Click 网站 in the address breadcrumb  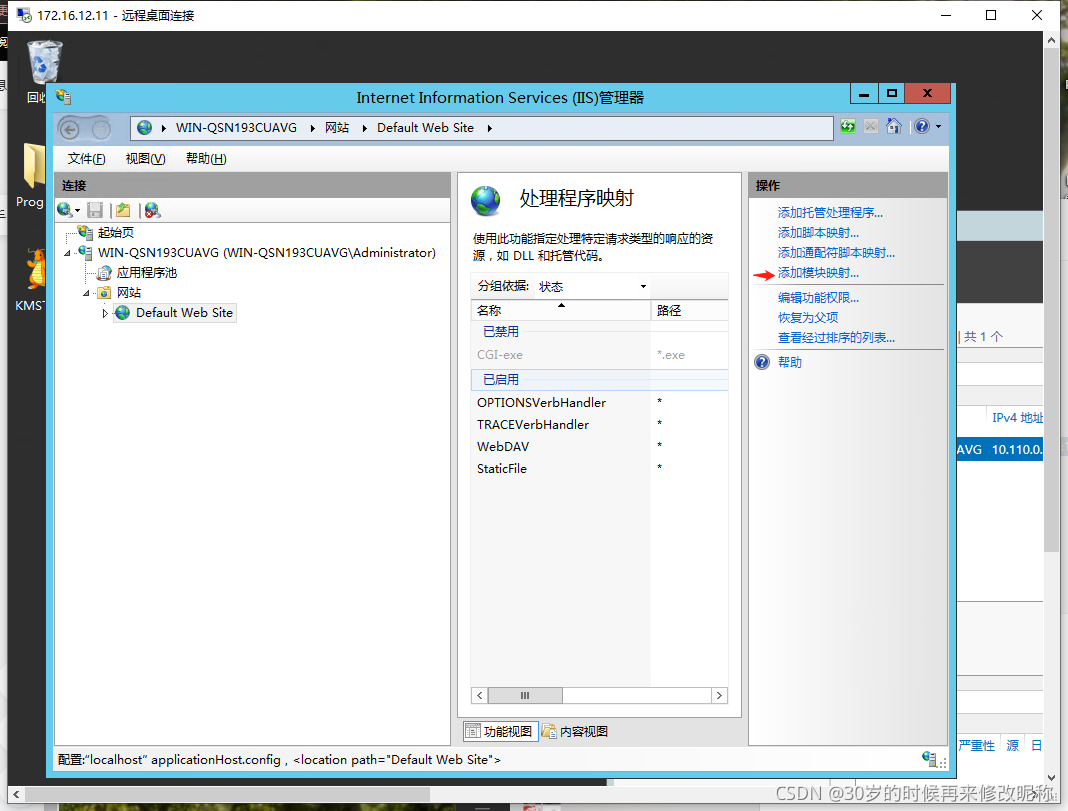coord(336,128)
